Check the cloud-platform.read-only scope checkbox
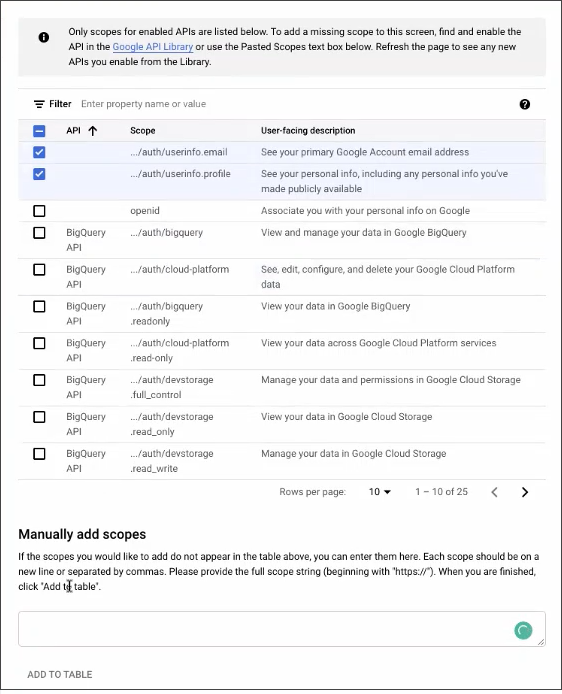This screenshot has height=694, width=562. tap(39, 343)
